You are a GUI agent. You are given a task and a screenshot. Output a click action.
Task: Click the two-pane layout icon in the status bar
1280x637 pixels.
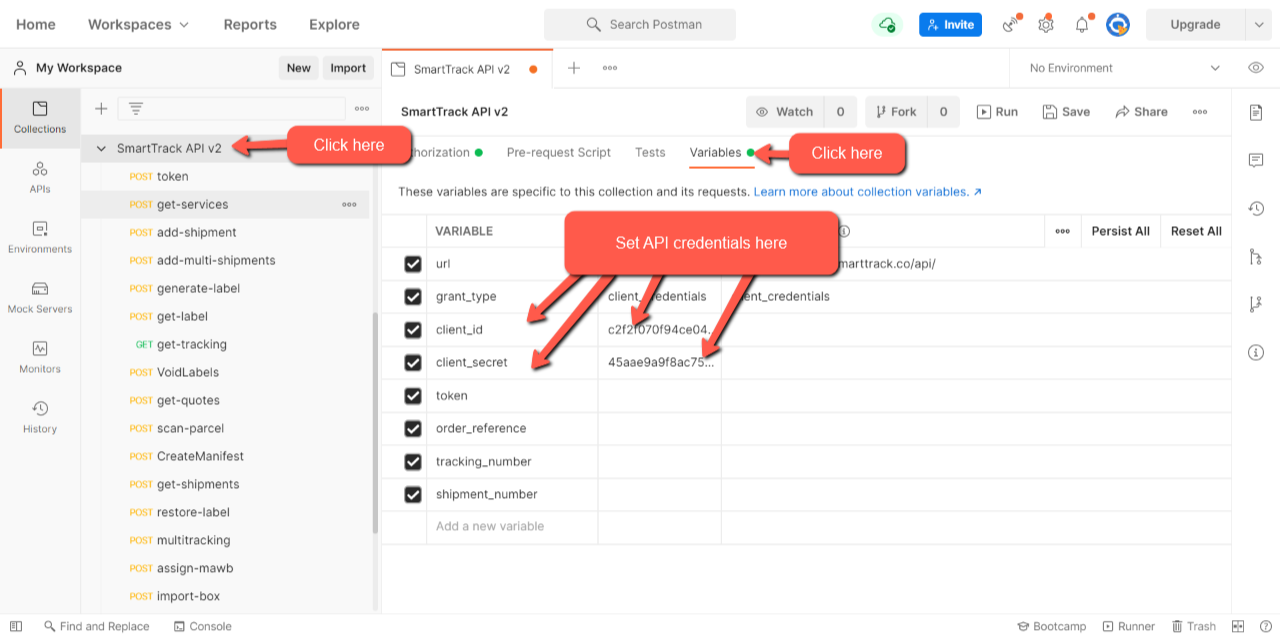(1238, 626)
